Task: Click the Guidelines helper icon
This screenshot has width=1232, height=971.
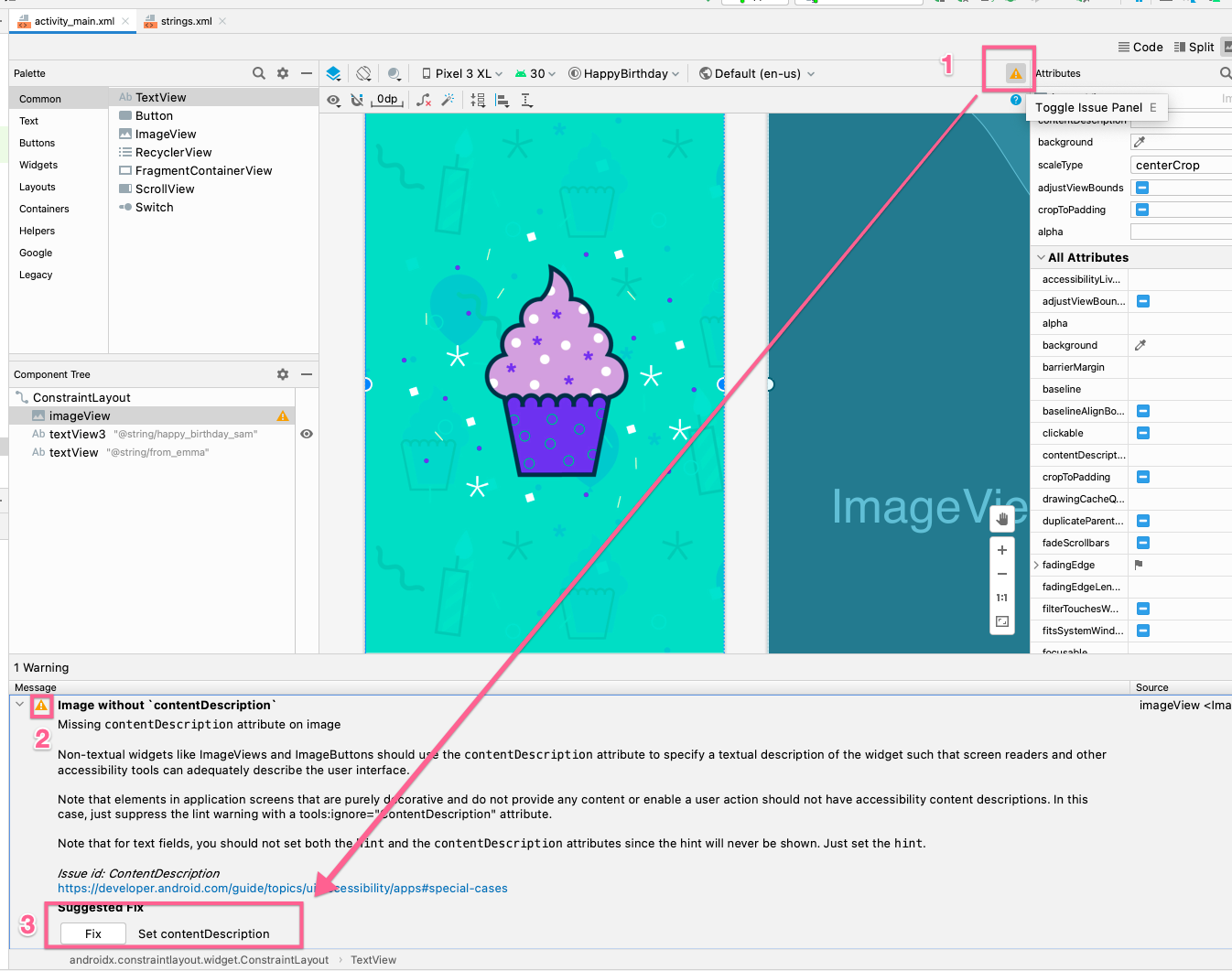Action: pyautogui.click(x=527, y=100)
